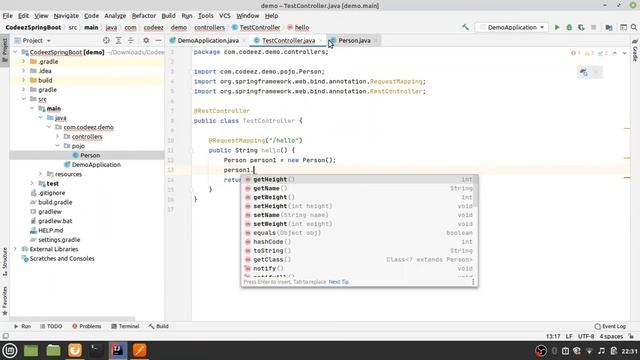Expand External Libraries node

(x=16, y=249)
